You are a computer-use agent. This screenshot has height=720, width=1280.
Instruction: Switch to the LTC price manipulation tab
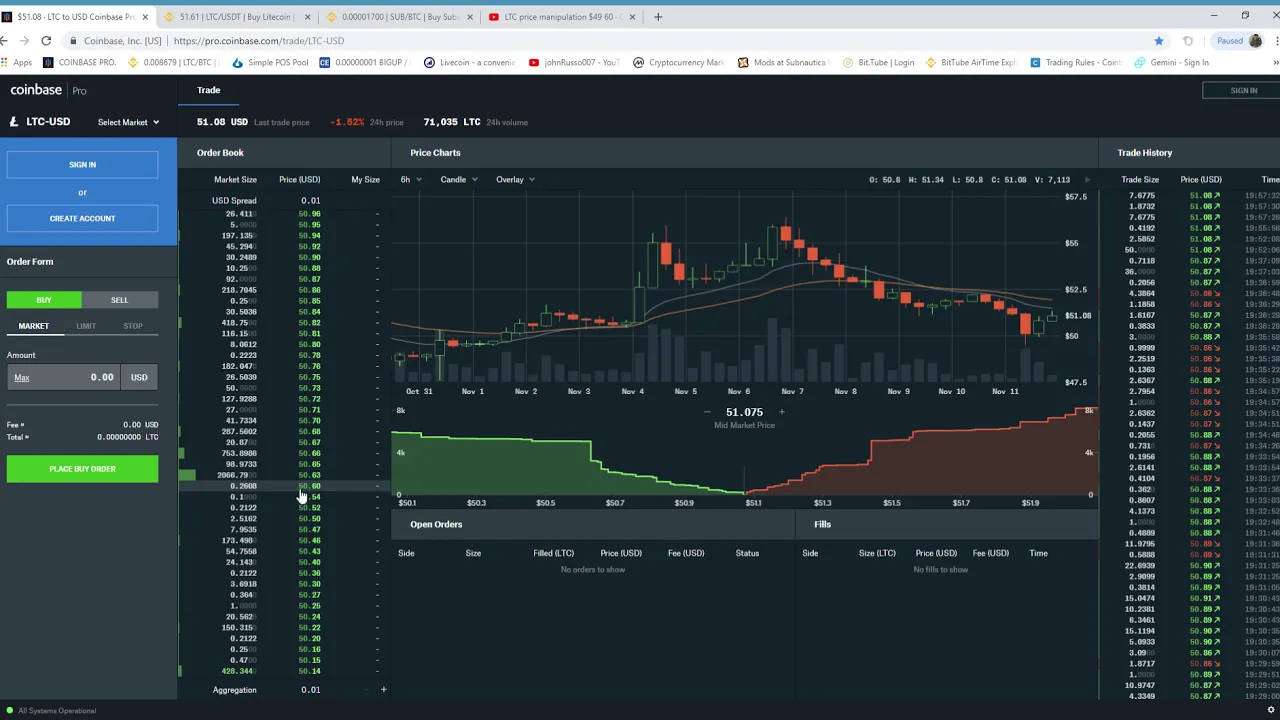(x=562, y=17)
